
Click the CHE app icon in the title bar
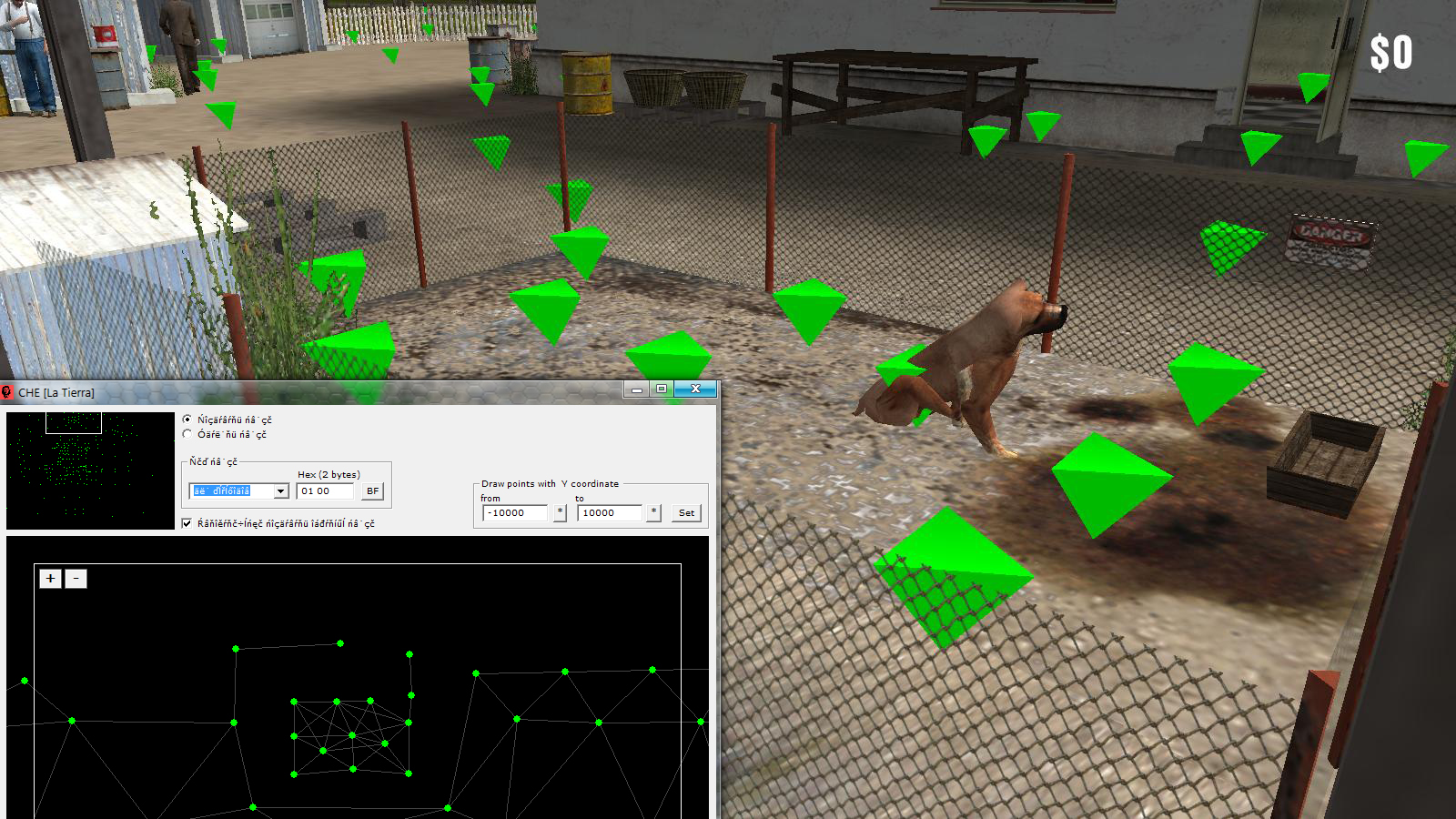click(7, 392)
